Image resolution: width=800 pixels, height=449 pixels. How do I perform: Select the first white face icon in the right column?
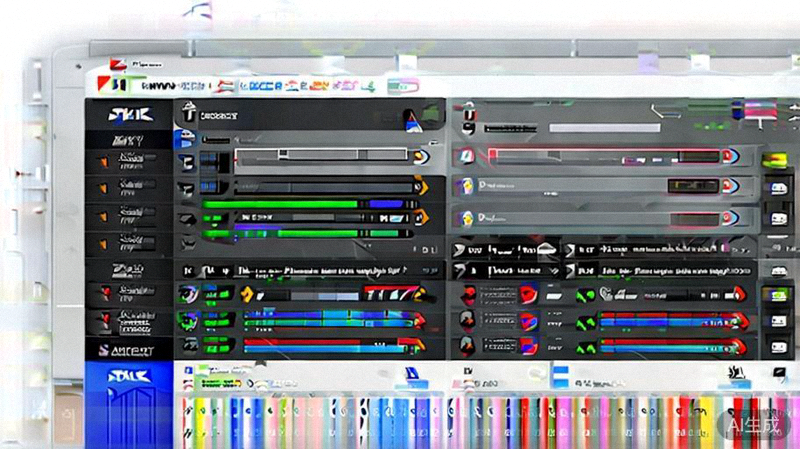click(x=775, y=187)
